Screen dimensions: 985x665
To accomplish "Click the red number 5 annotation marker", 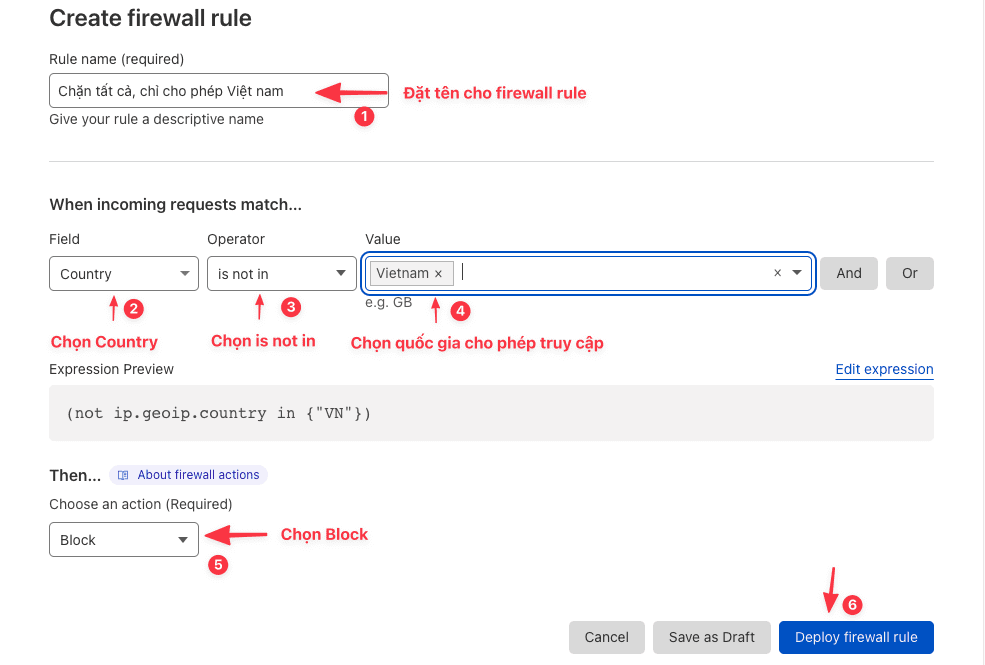I will point(218,565).
